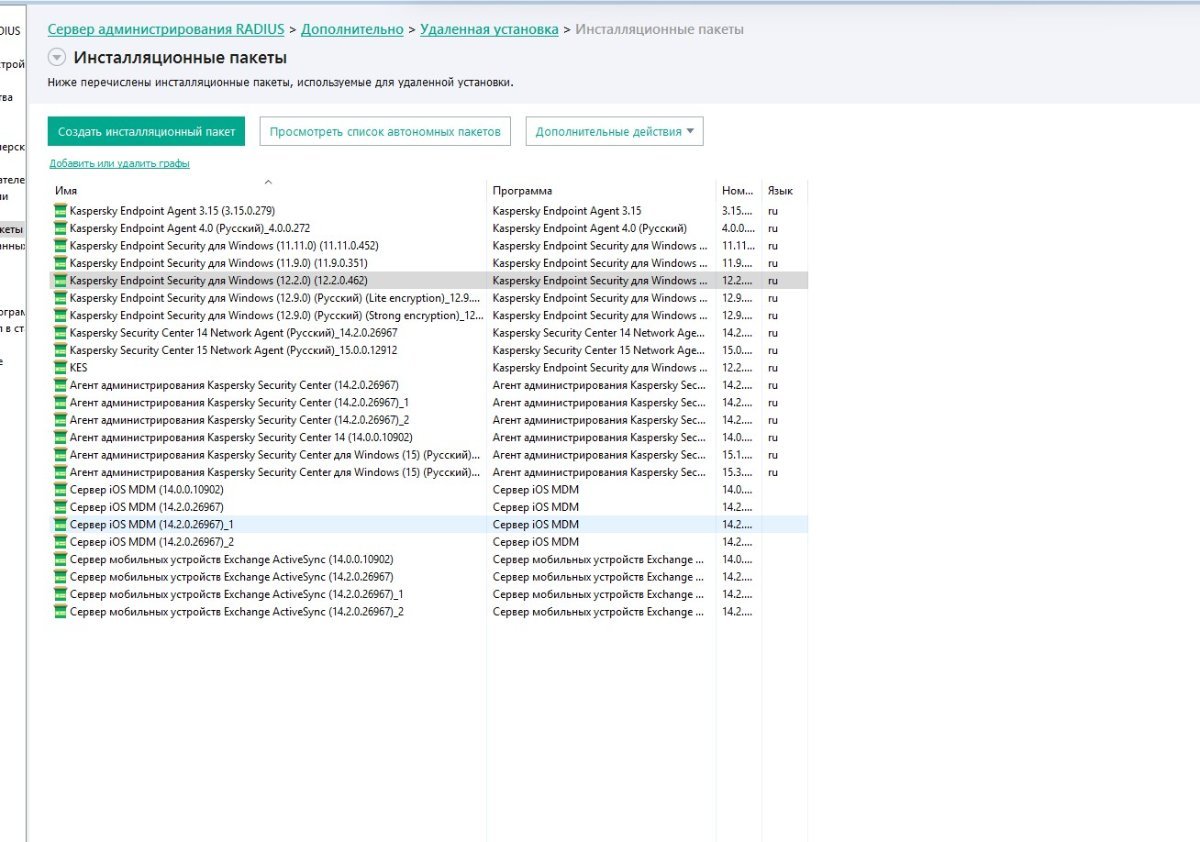Collapse the Инсталляционные пакеты header section
Viewport: 1200px width, 842px height.
(x=57, y=58)
